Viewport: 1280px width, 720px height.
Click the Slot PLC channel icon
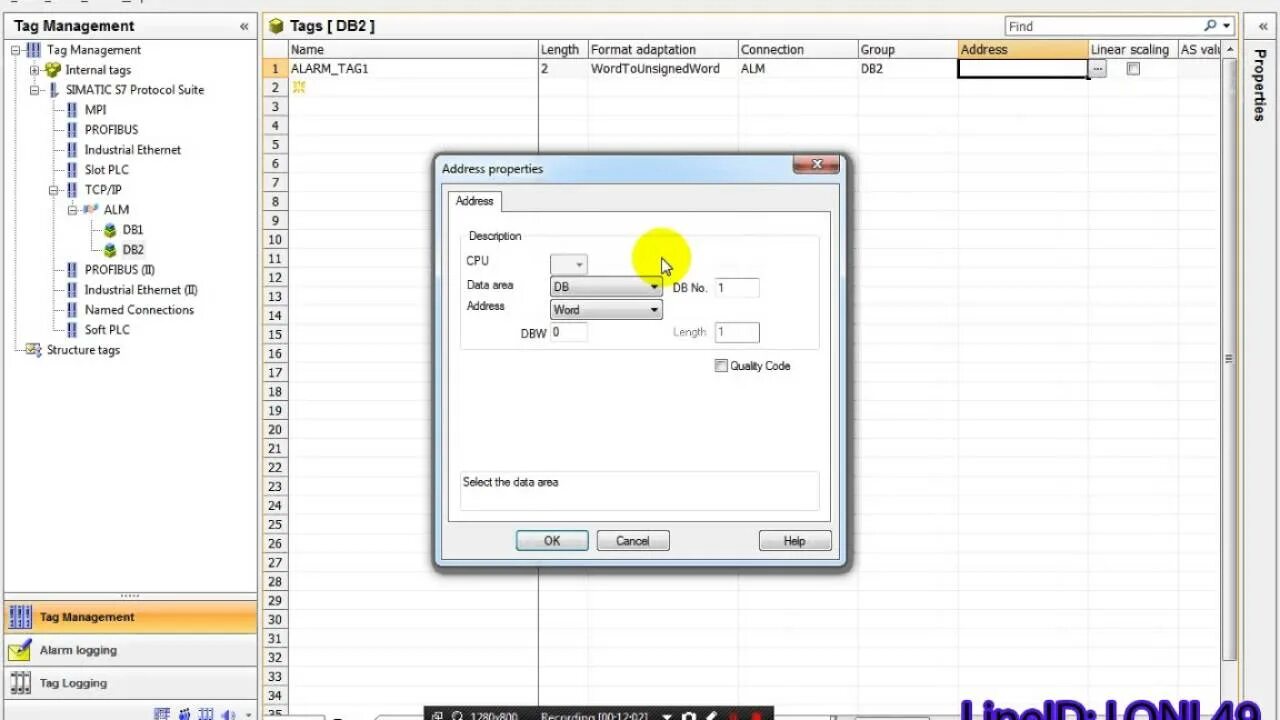[x=72, y=170]
